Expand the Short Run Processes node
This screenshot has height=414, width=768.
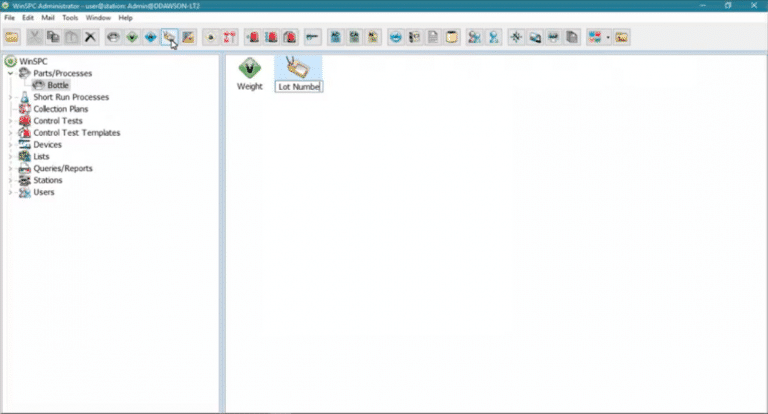(10, 97)
